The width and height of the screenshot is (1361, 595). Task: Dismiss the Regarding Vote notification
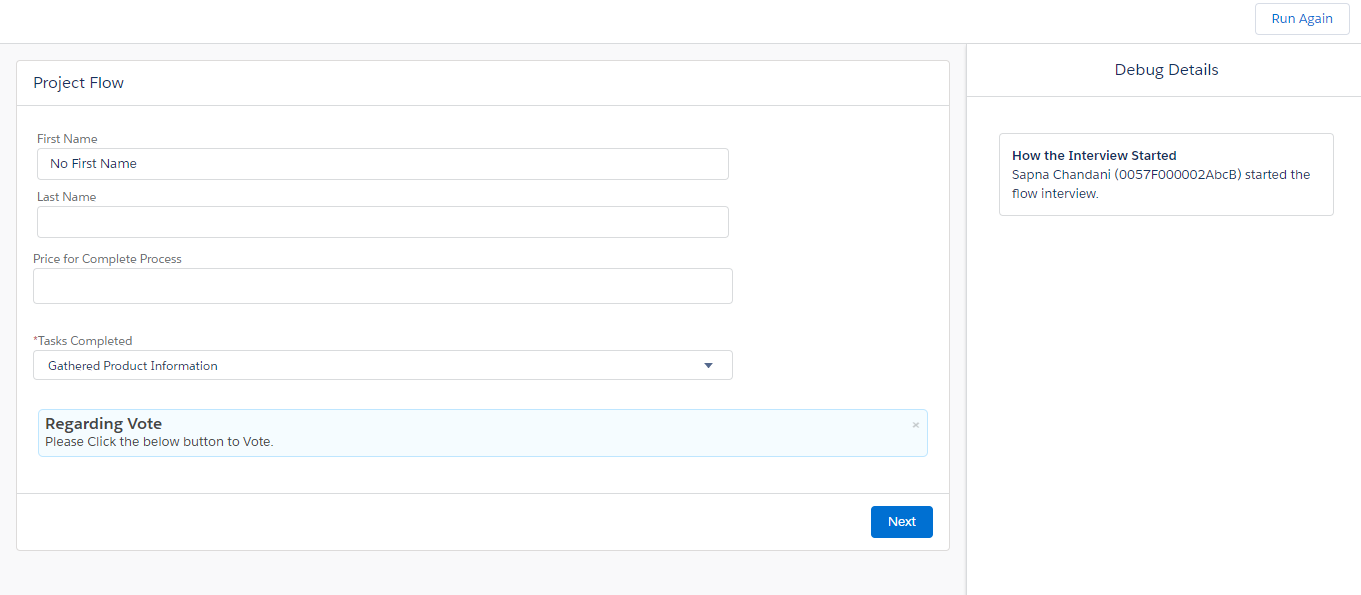click(915, 424)
